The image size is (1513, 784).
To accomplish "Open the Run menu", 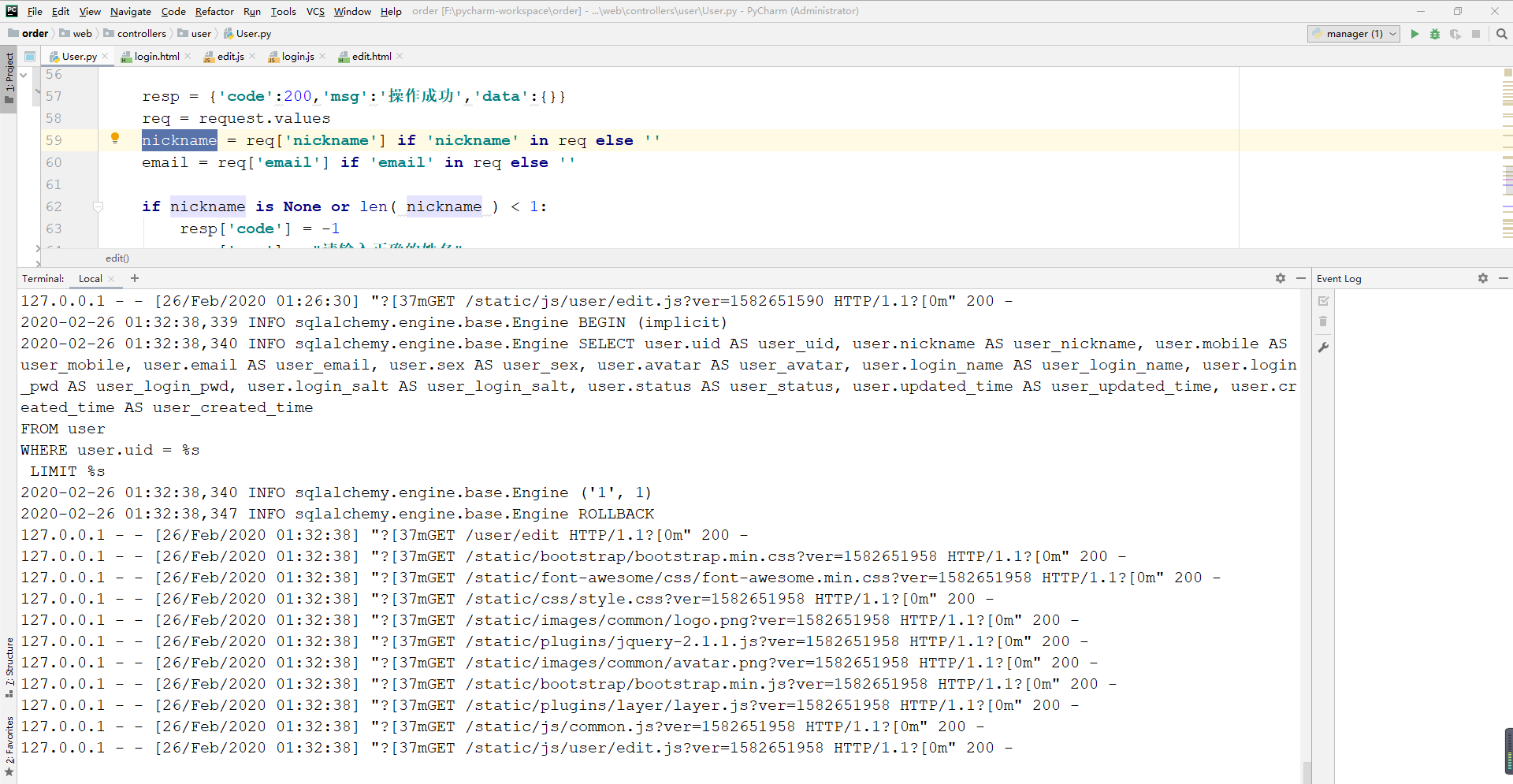I will [x=252, y=11].
